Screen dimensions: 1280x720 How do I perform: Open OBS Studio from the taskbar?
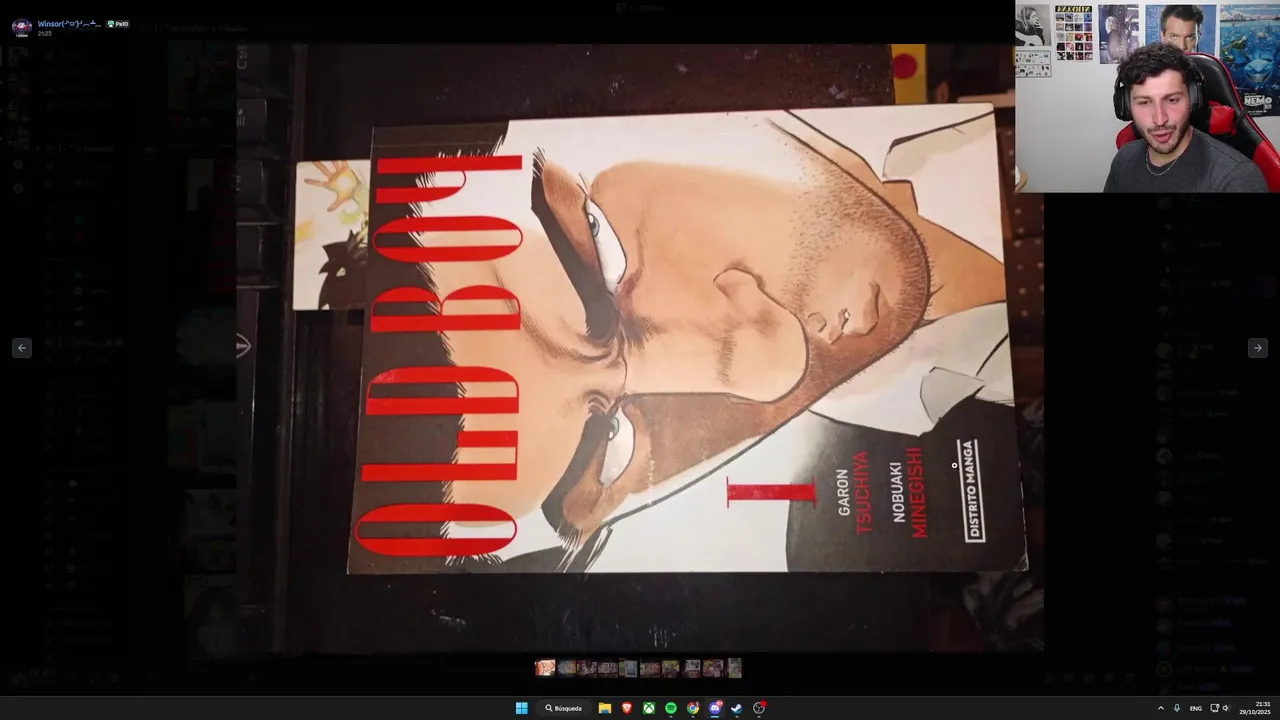(x=759, y=708)
